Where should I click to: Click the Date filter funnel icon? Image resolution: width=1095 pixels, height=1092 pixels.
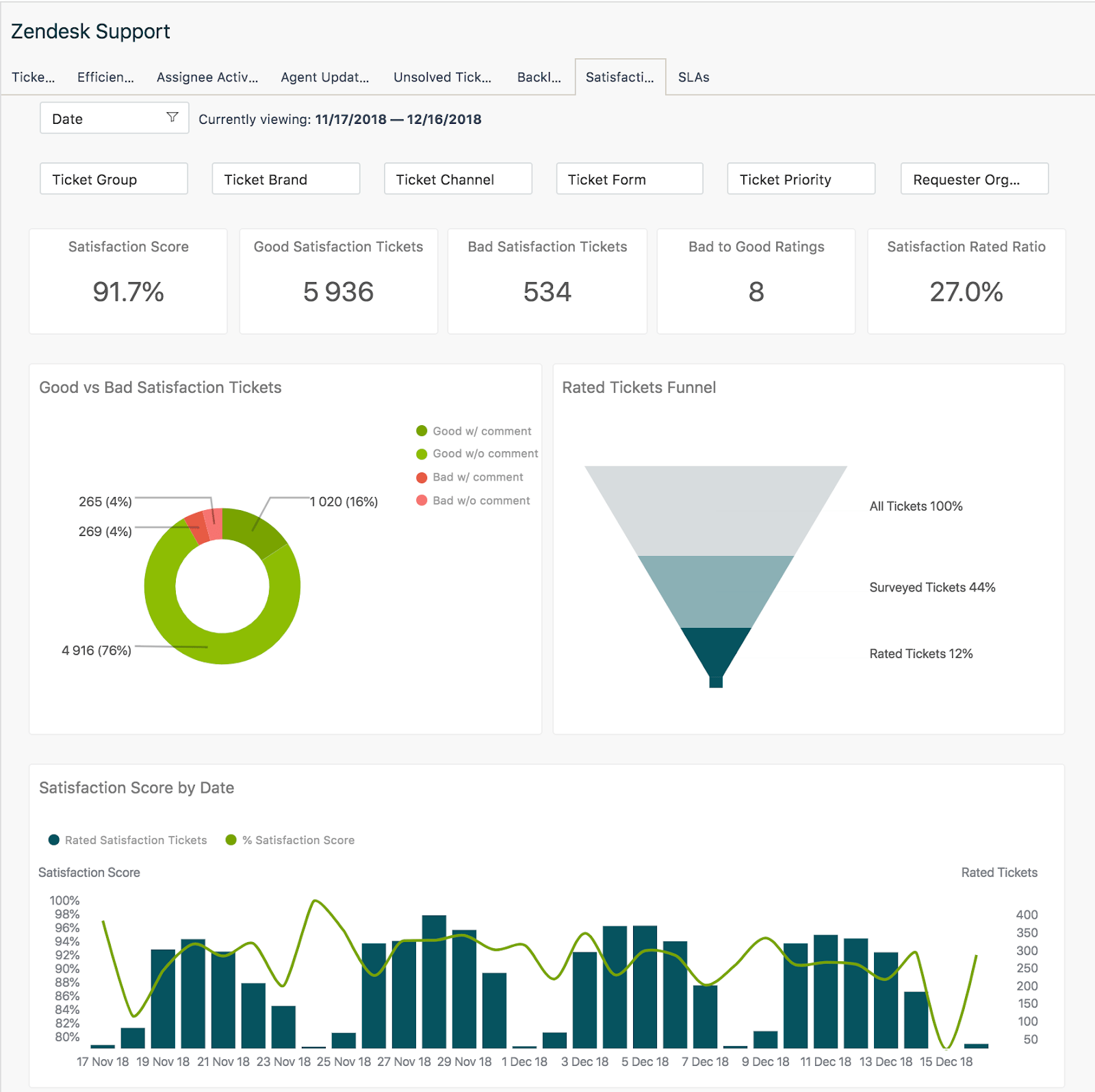(x=172, y=118)
